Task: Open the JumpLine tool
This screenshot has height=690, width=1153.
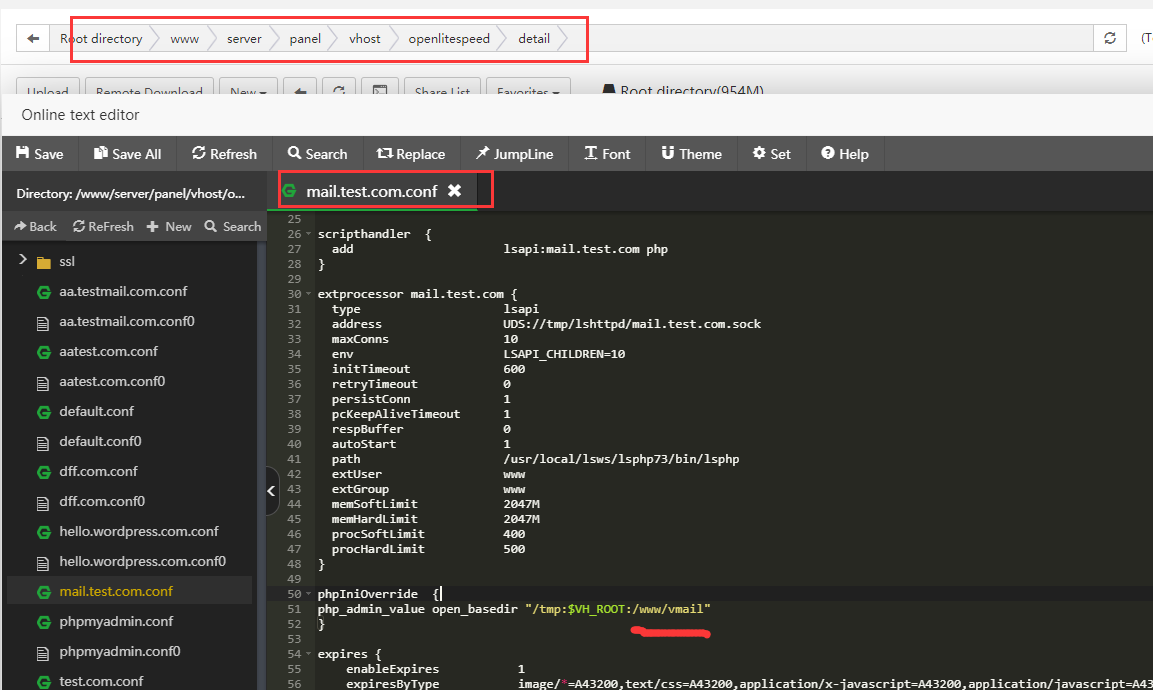Action: click(514, 154)
